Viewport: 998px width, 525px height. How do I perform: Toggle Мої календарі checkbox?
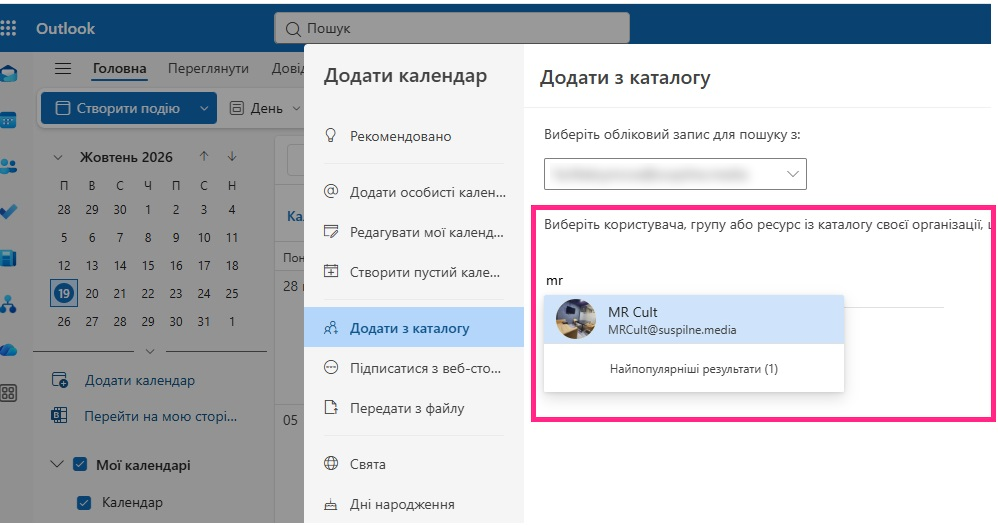coord(80,465)
